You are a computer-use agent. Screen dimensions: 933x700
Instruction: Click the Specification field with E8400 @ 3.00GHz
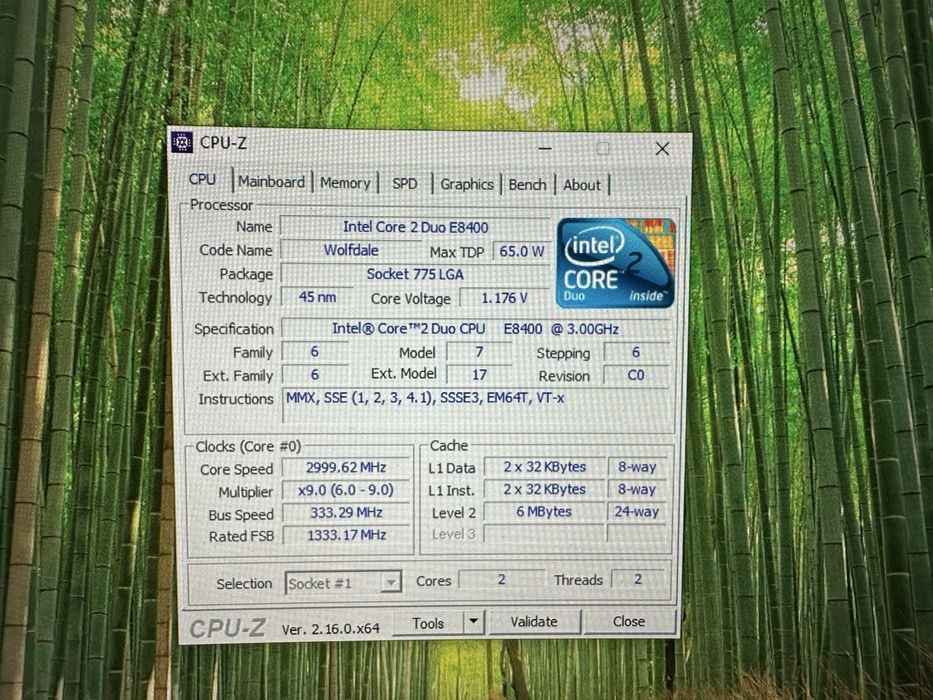476,329
